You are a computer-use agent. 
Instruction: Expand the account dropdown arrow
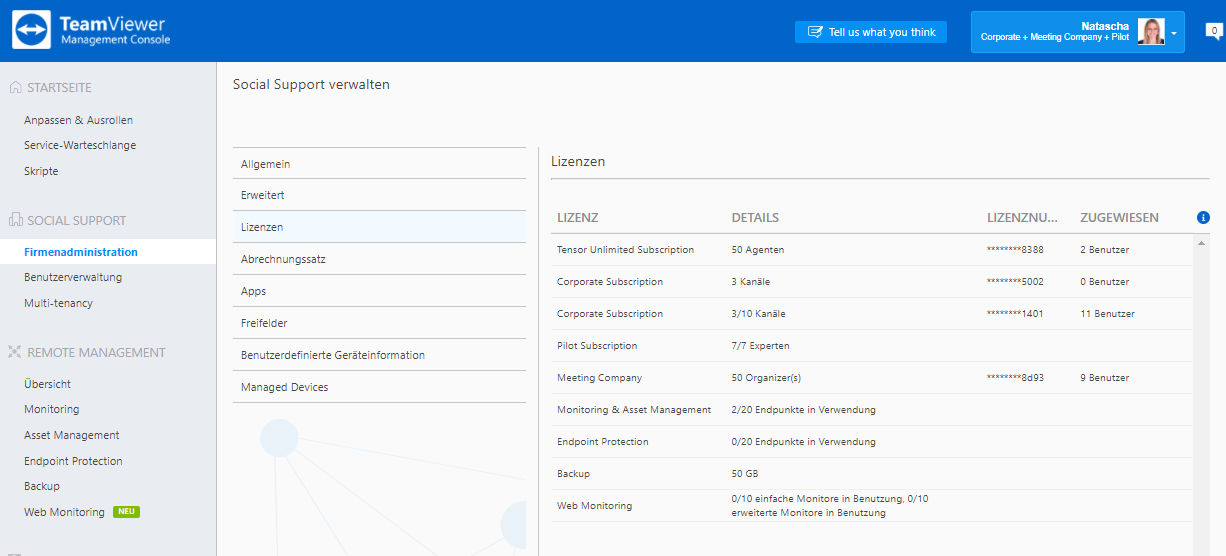[1174, 33]
